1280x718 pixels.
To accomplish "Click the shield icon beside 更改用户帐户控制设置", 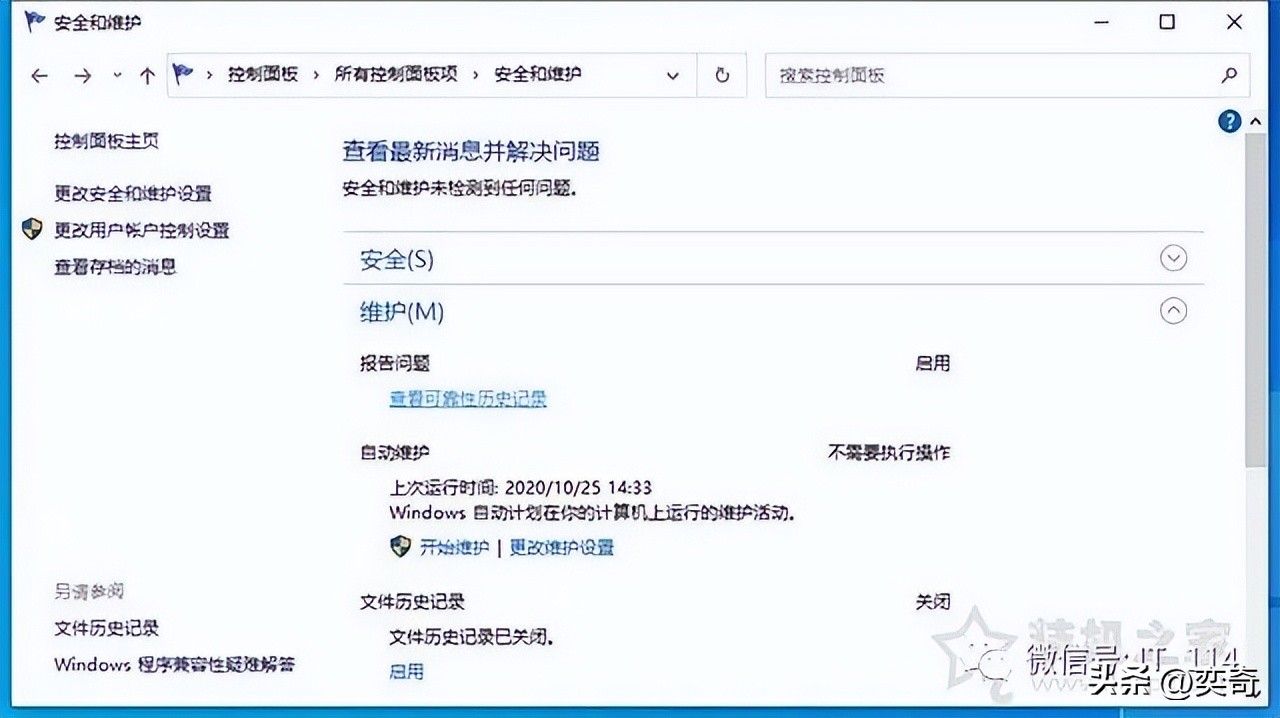I will pos(33,229).
